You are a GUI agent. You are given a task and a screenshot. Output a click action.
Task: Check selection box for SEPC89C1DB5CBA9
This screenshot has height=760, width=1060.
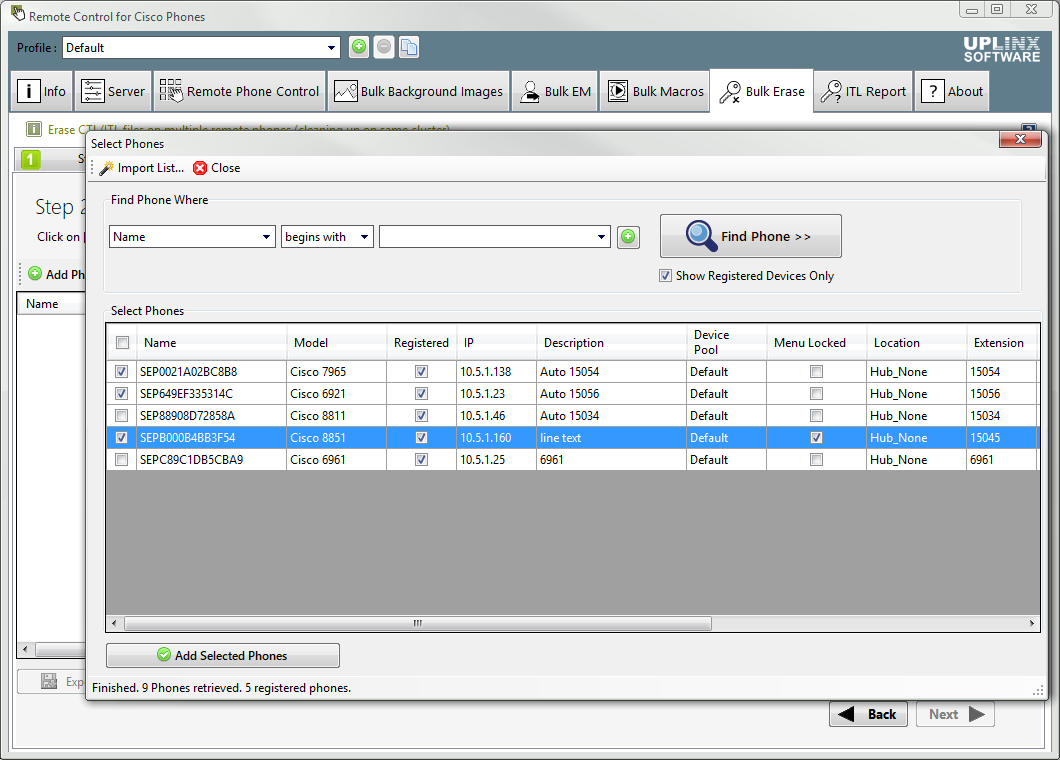[122, 460]
